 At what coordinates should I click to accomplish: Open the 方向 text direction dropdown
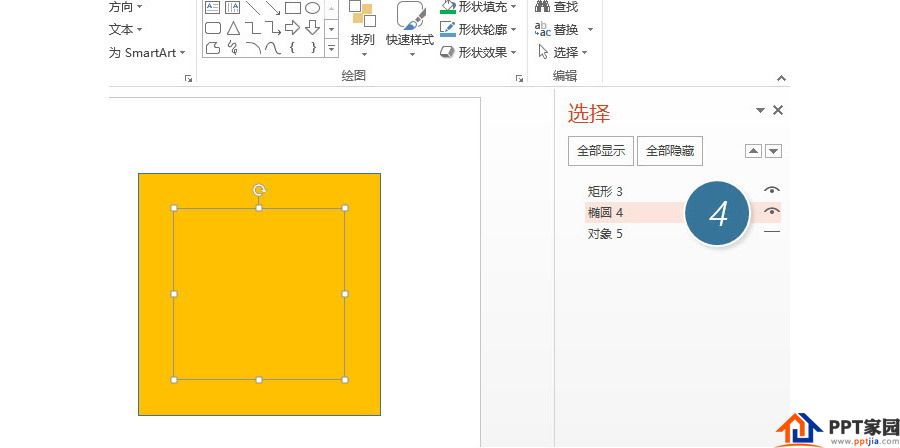click(140, 7)
